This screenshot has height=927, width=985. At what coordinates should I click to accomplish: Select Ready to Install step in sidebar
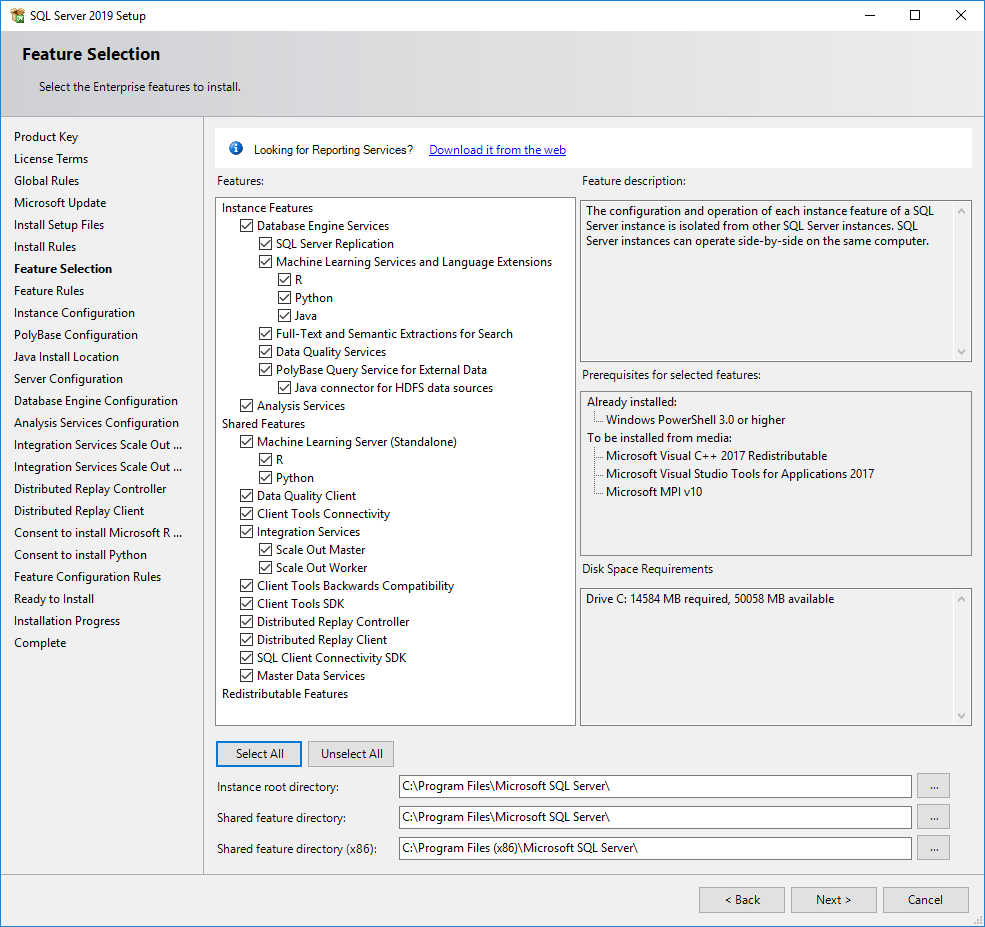click(54, 599)
